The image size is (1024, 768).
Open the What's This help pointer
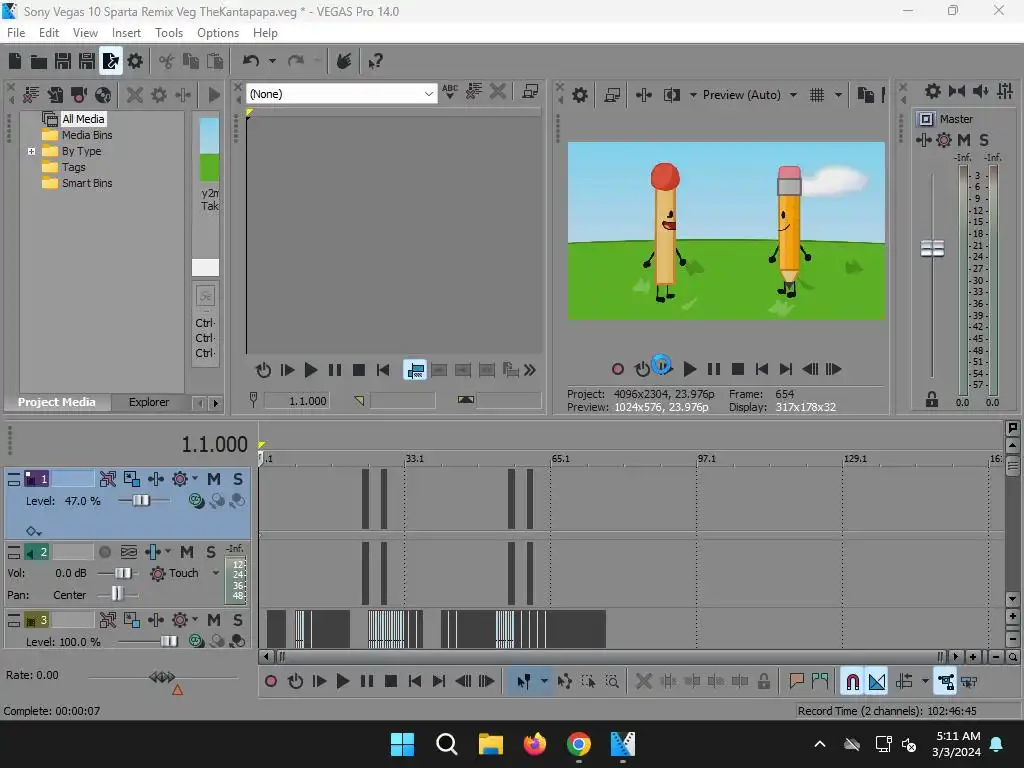(x=375, y=61)
